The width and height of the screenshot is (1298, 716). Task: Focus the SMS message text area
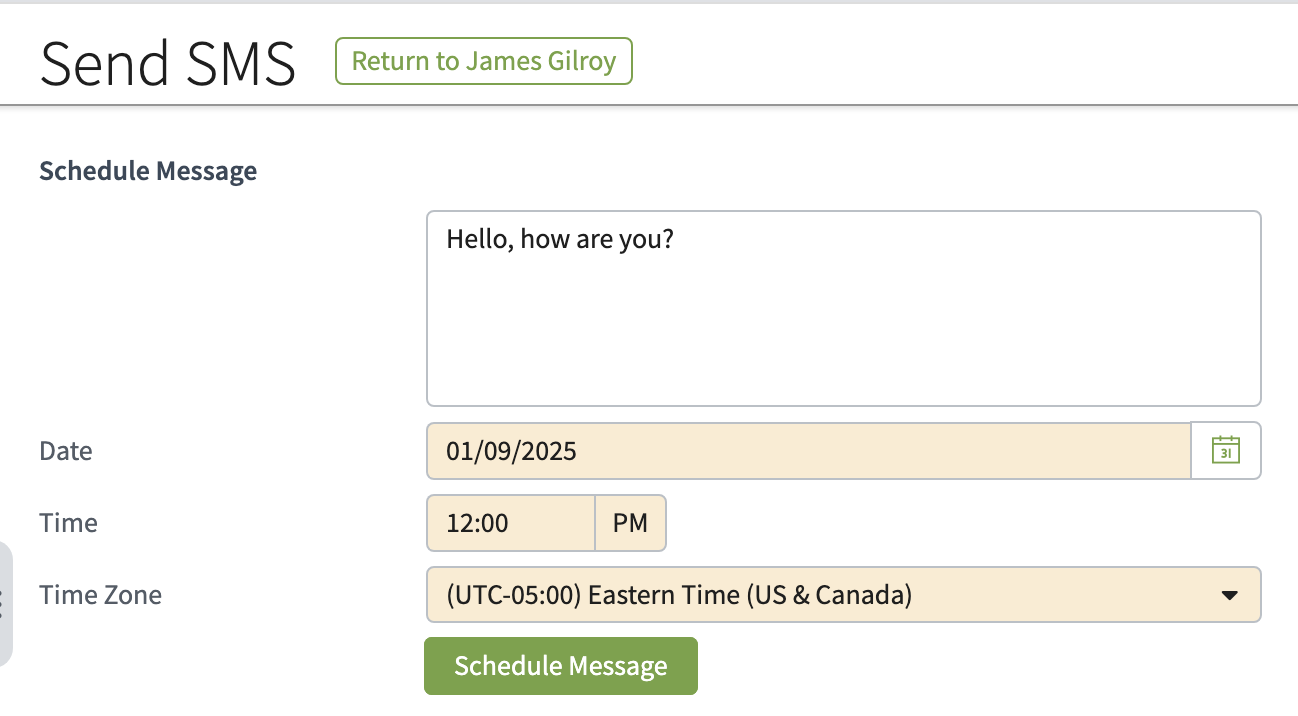pyautogui.click(x=843, y=320)
